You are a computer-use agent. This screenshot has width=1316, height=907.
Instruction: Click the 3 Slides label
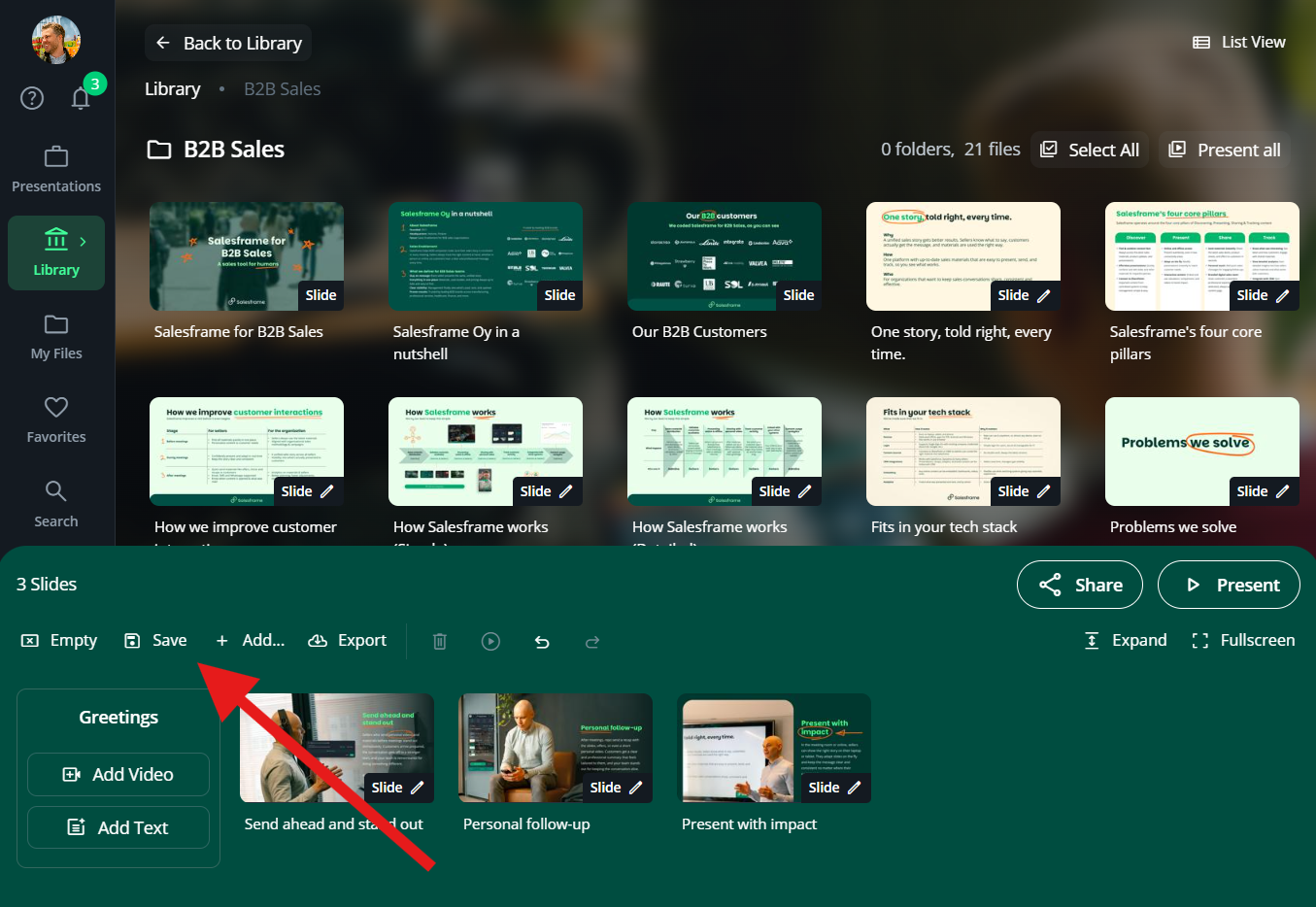coord(47,584)
